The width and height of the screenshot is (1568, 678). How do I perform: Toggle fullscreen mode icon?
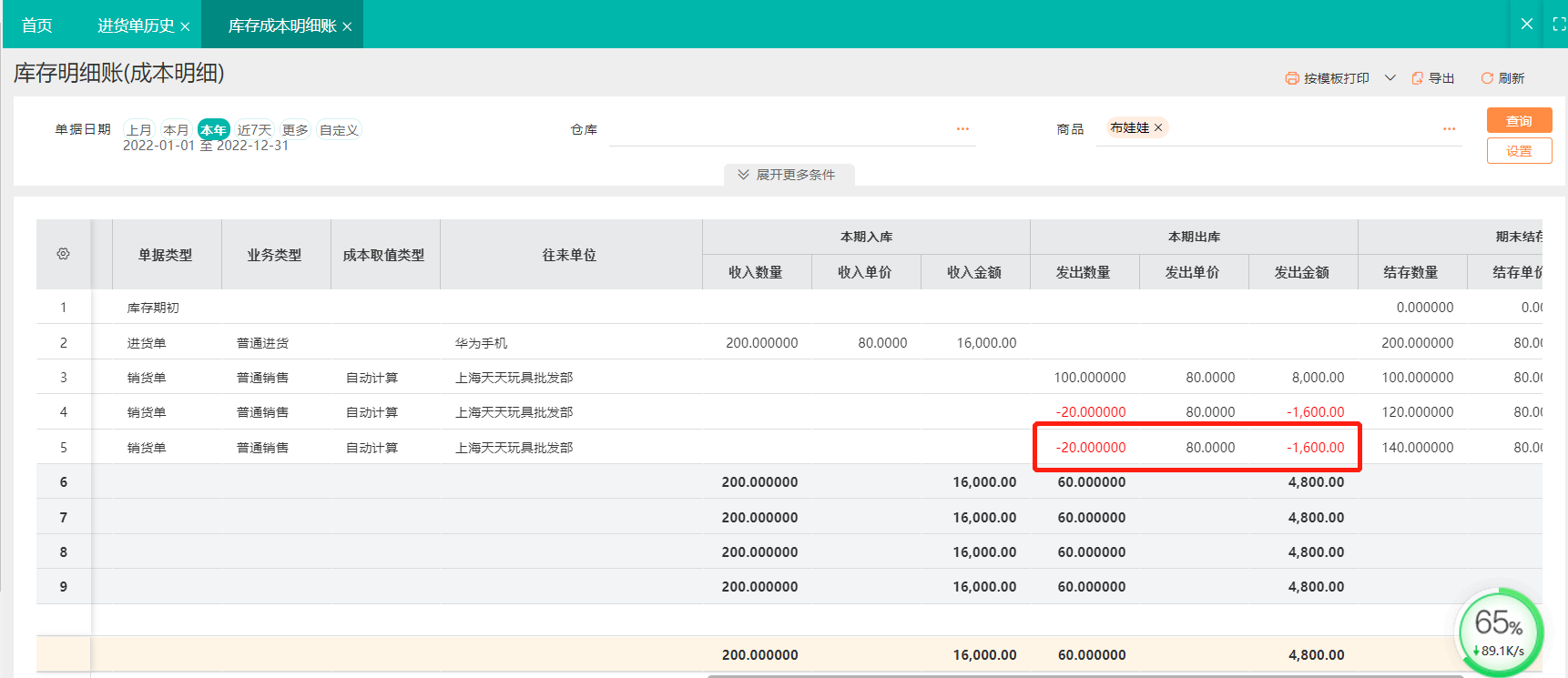[x=1558, y=25]
